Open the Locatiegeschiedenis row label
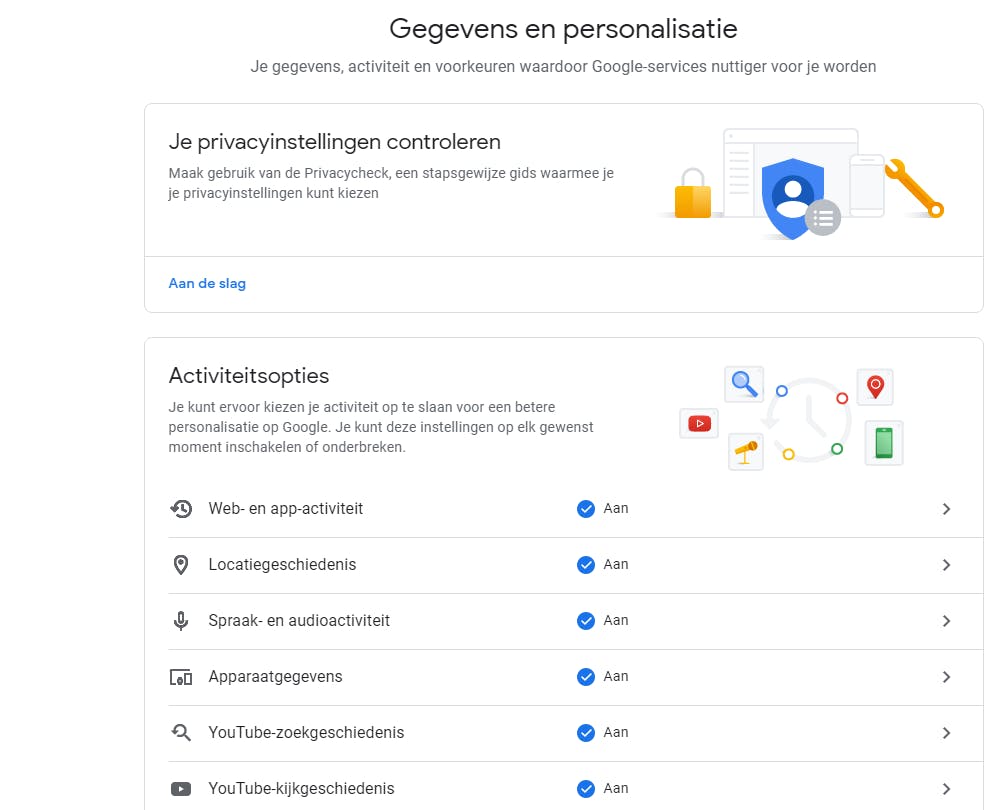Viewport: 993px width, 810px height. [x=282, y=565]
